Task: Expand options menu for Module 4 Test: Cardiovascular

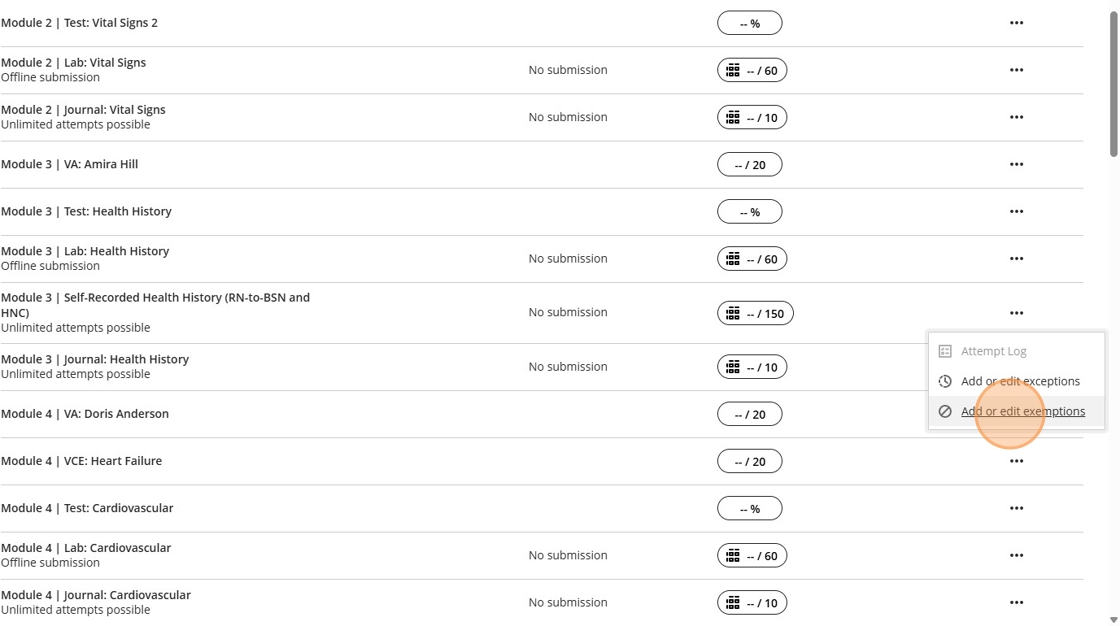Action: coord(1016,508)
